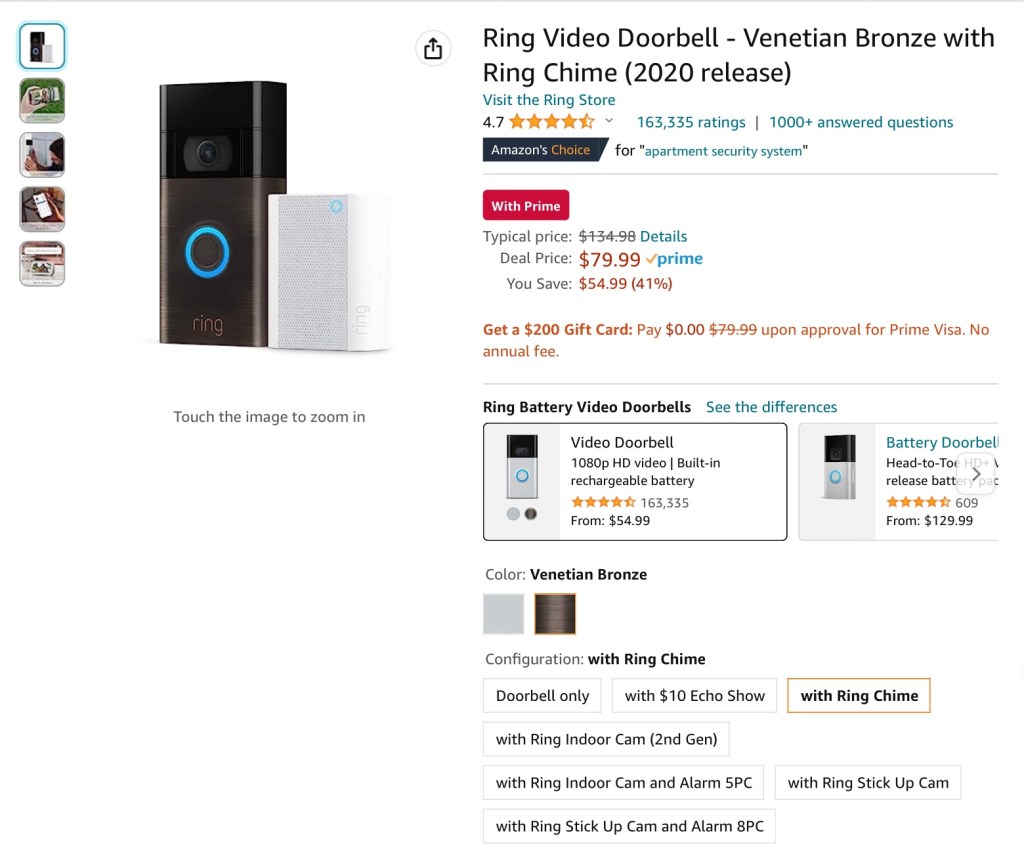Click the share icon above product image
The image size is (1024, 850).
tap(432, 48)
